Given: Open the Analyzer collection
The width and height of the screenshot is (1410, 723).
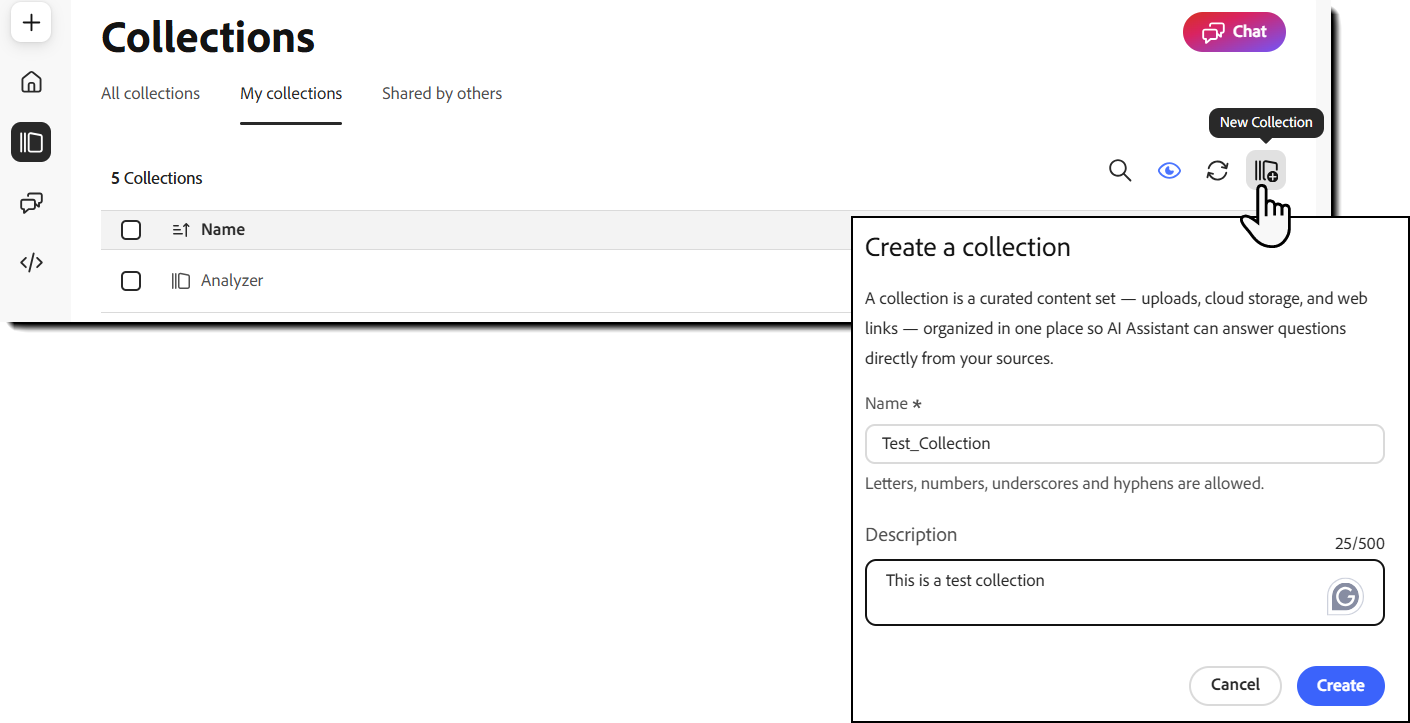Looking at the screenshot, I should (232, 281).
